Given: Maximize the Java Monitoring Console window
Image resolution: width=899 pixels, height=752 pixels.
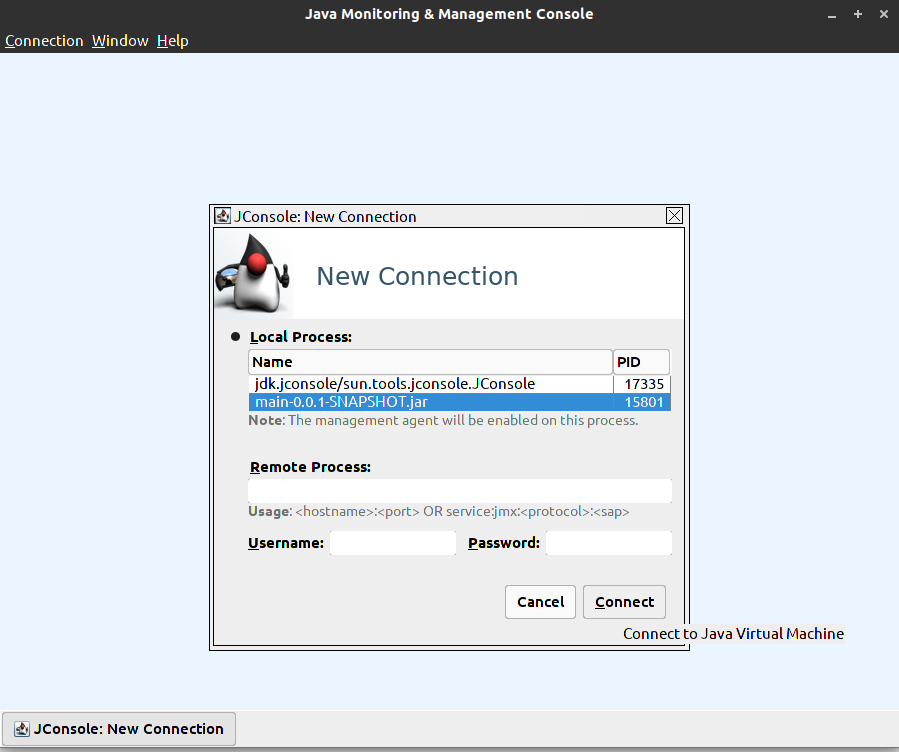Looking at the screenshot, I should pos(858,14).
